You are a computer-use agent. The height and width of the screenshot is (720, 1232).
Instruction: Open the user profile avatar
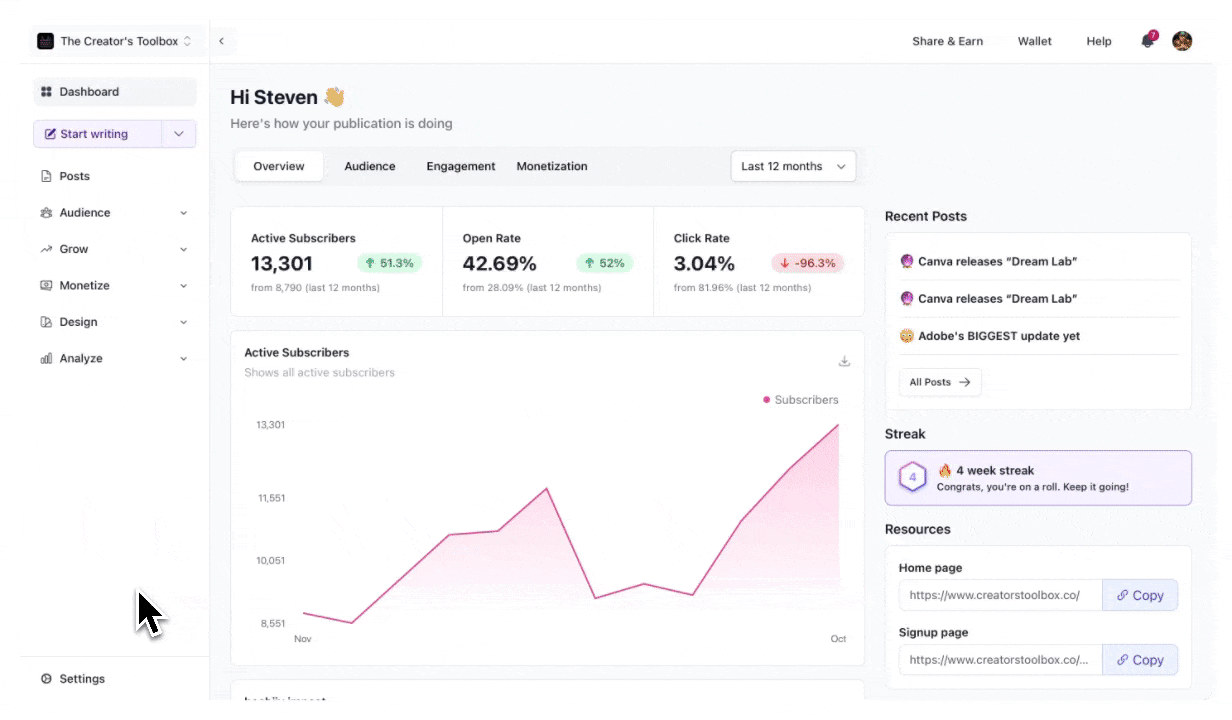(1182, 41)
